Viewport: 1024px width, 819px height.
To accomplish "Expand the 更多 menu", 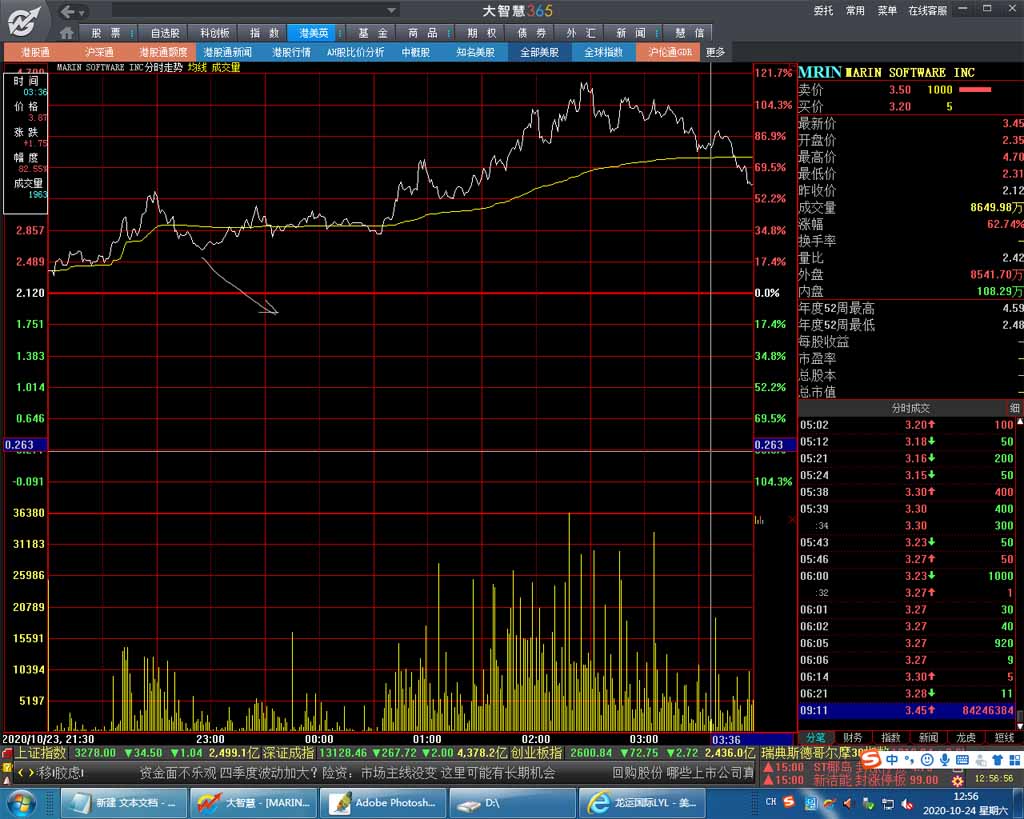I will click(715, 52).
